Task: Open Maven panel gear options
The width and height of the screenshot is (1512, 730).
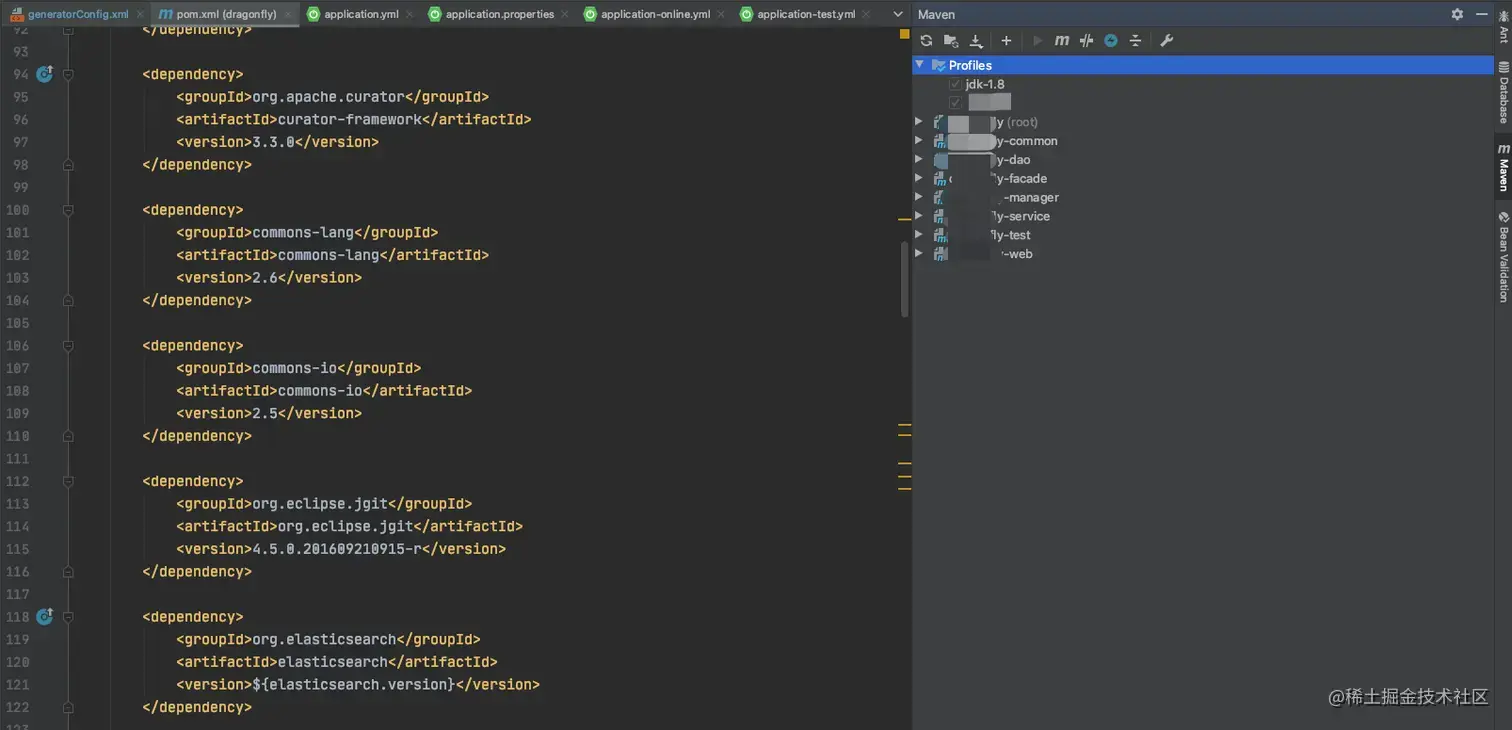Action: point(1457,14)
